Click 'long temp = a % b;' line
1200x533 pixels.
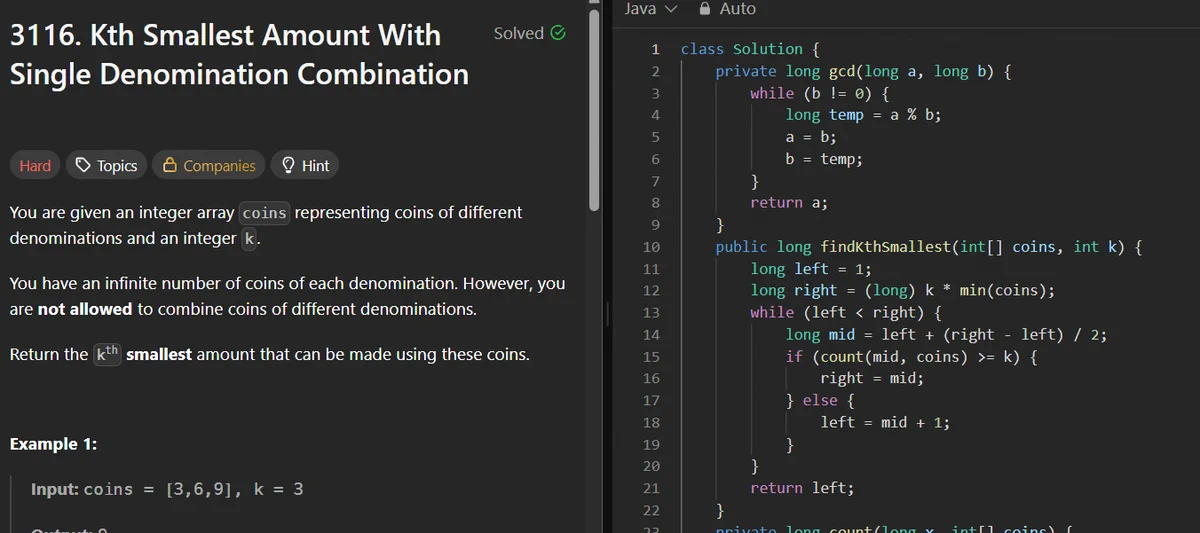click(863, 115)
